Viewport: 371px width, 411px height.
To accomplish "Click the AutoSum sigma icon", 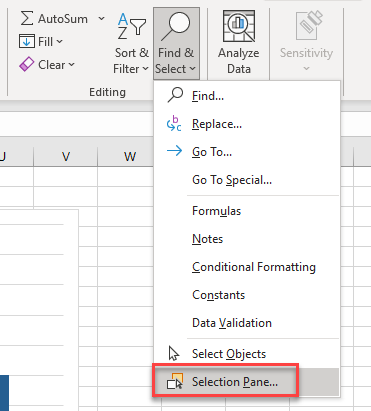I will coord(27,18).
